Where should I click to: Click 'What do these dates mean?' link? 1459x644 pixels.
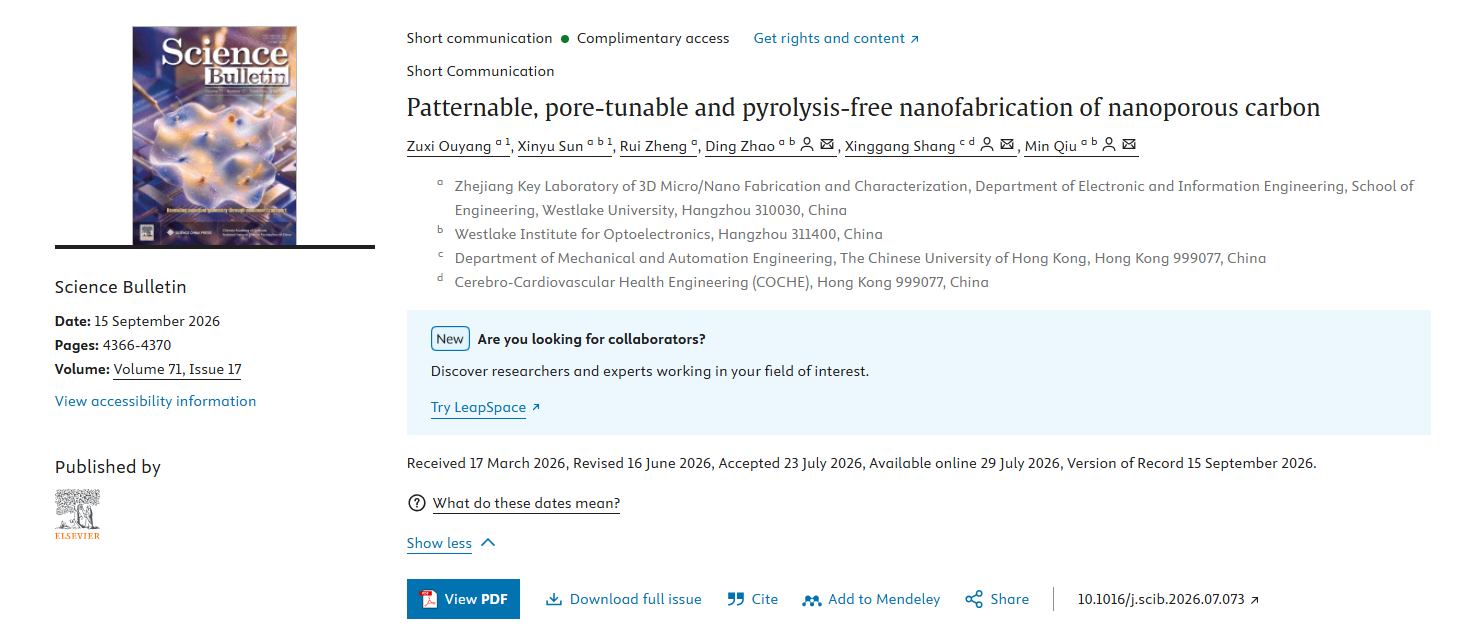[526, 503]
